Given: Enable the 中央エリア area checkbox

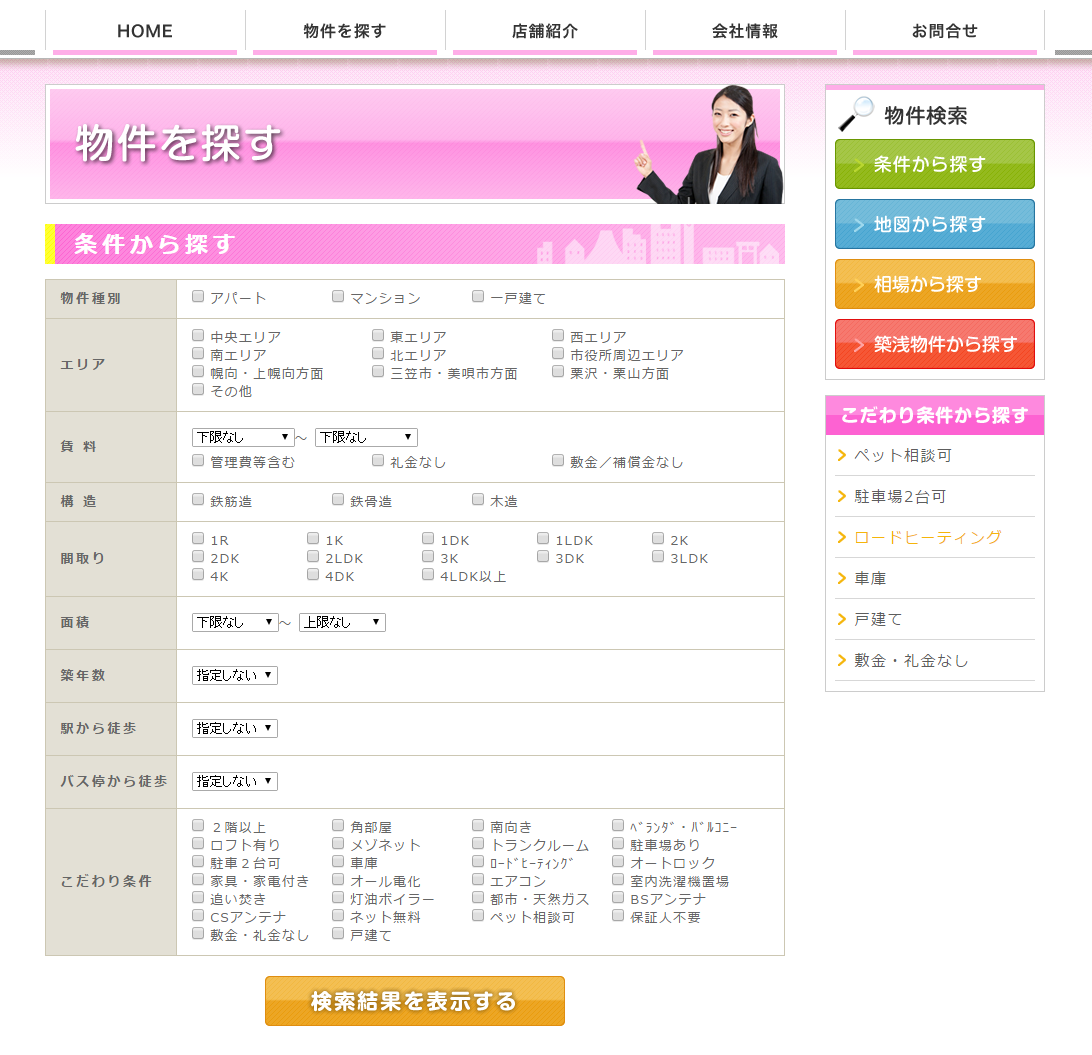Looking at the screenshot, I should pos(198,336).
